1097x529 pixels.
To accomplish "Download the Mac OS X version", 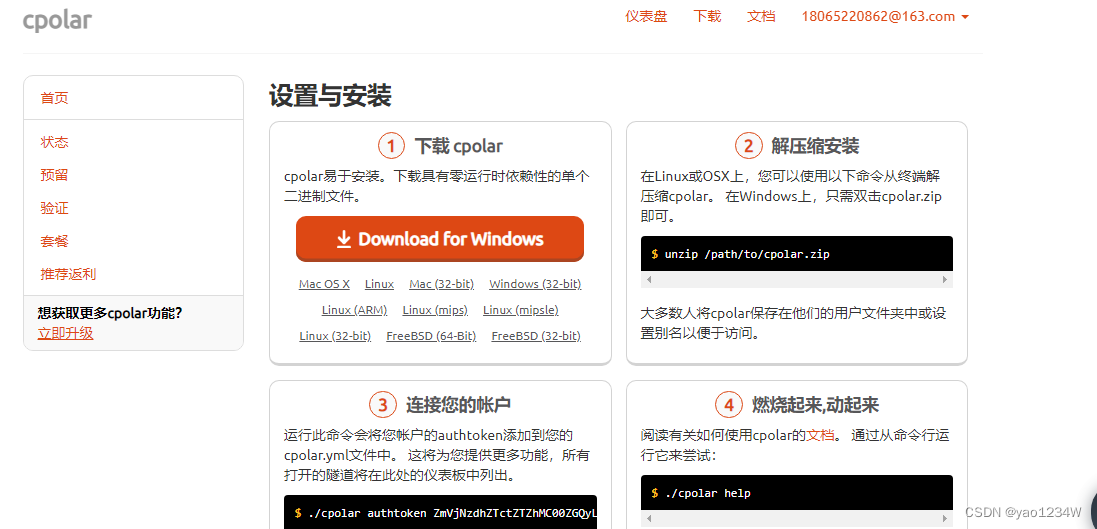I will tap(324, 284).
